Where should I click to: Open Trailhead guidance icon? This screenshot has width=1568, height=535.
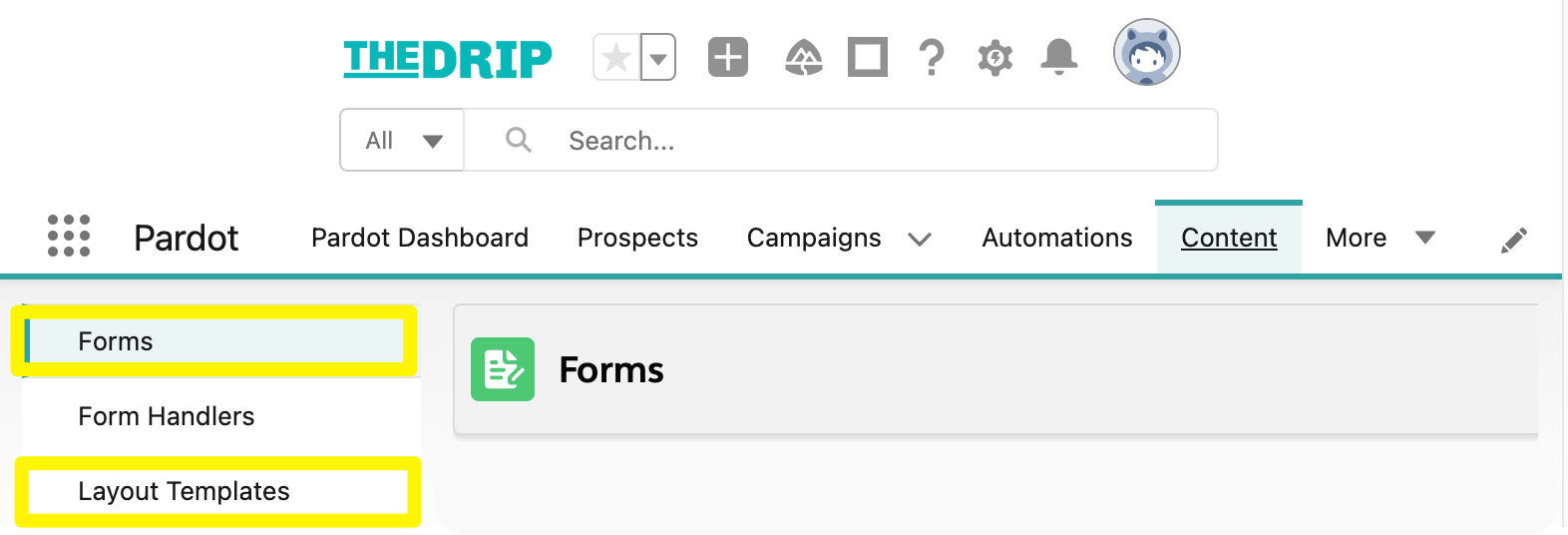coord(804,57)
